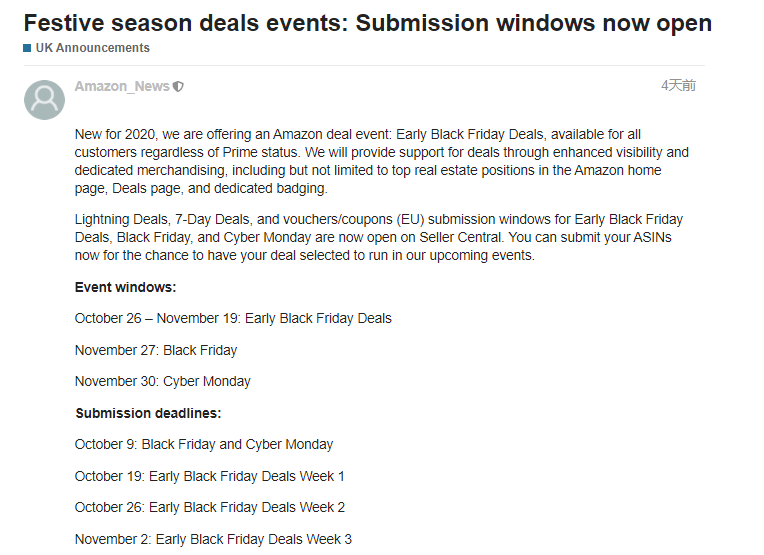The height and width of the screenshot is (555, 764).
Task: Click the October 26 – November 19 line
Action: point(233,318)
